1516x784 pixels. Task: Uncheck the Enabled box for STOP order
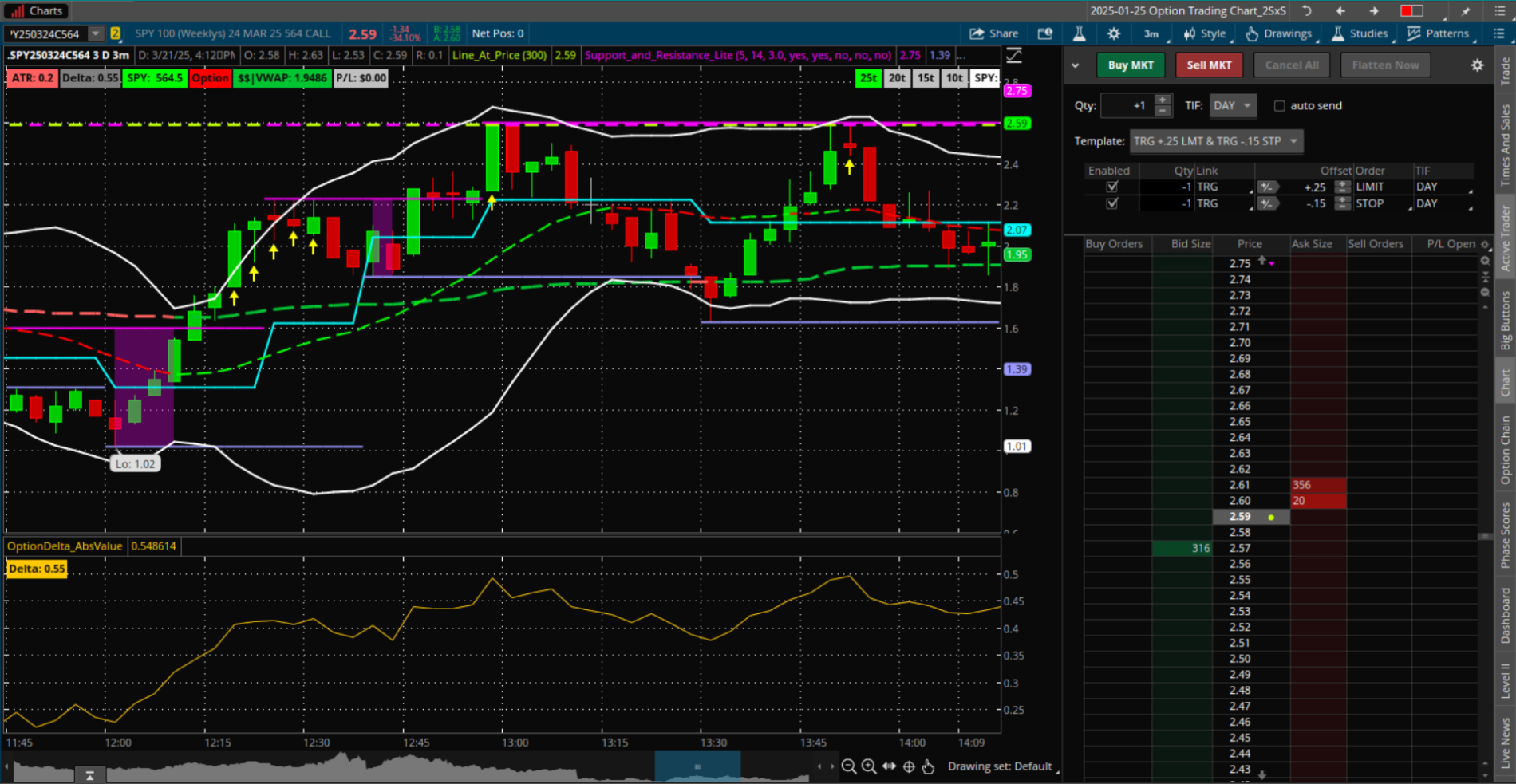click(x=1112, y=203)
